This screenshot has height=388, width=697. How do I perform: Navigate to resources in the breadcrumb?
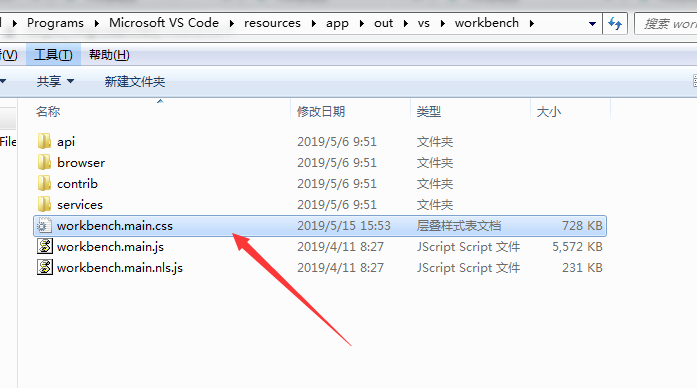tap(272, 23)
